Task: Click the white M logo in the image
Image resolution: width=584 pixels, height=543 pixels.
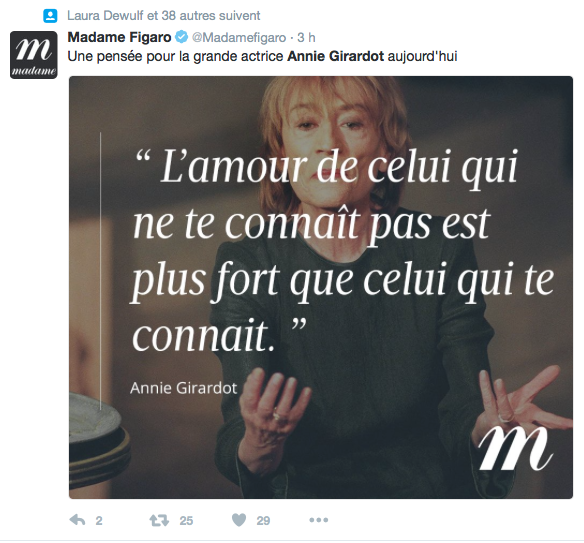Action: click(x=515, y=449)
